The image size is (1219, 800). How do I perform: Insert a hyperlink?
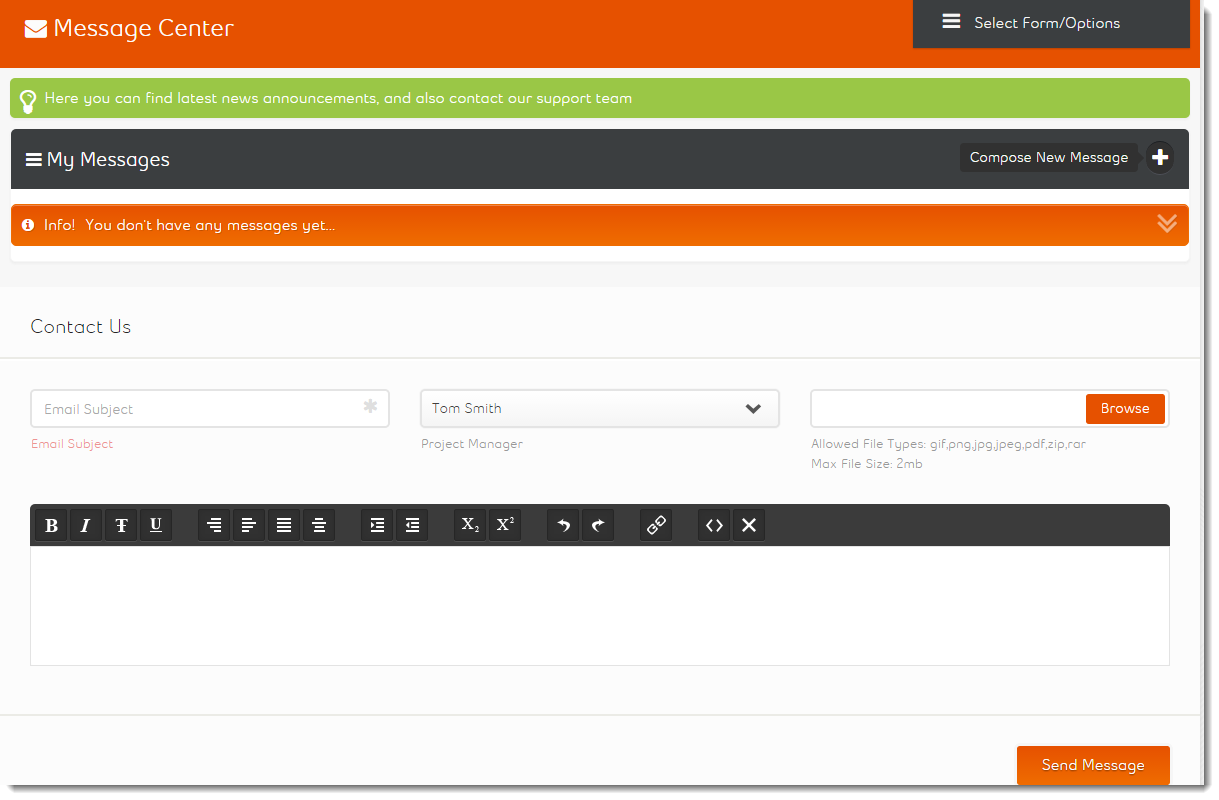point(656,525)
